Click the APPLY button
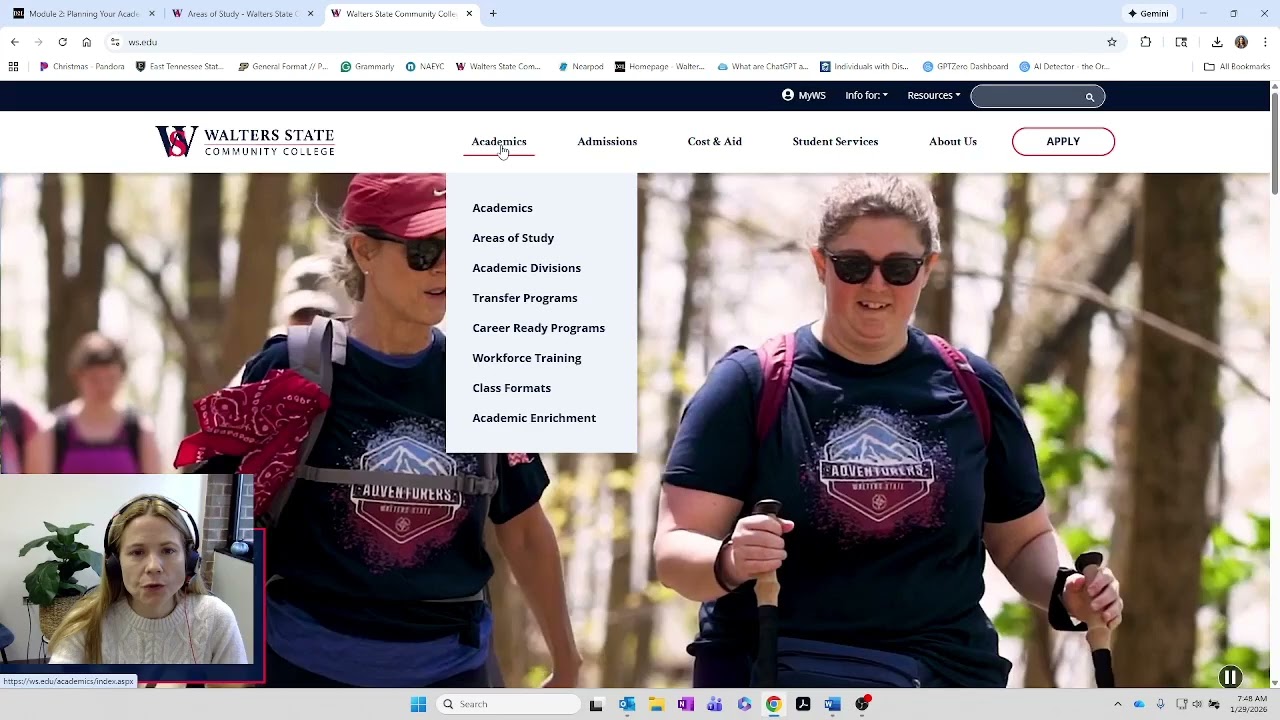 click(1063, 141)
